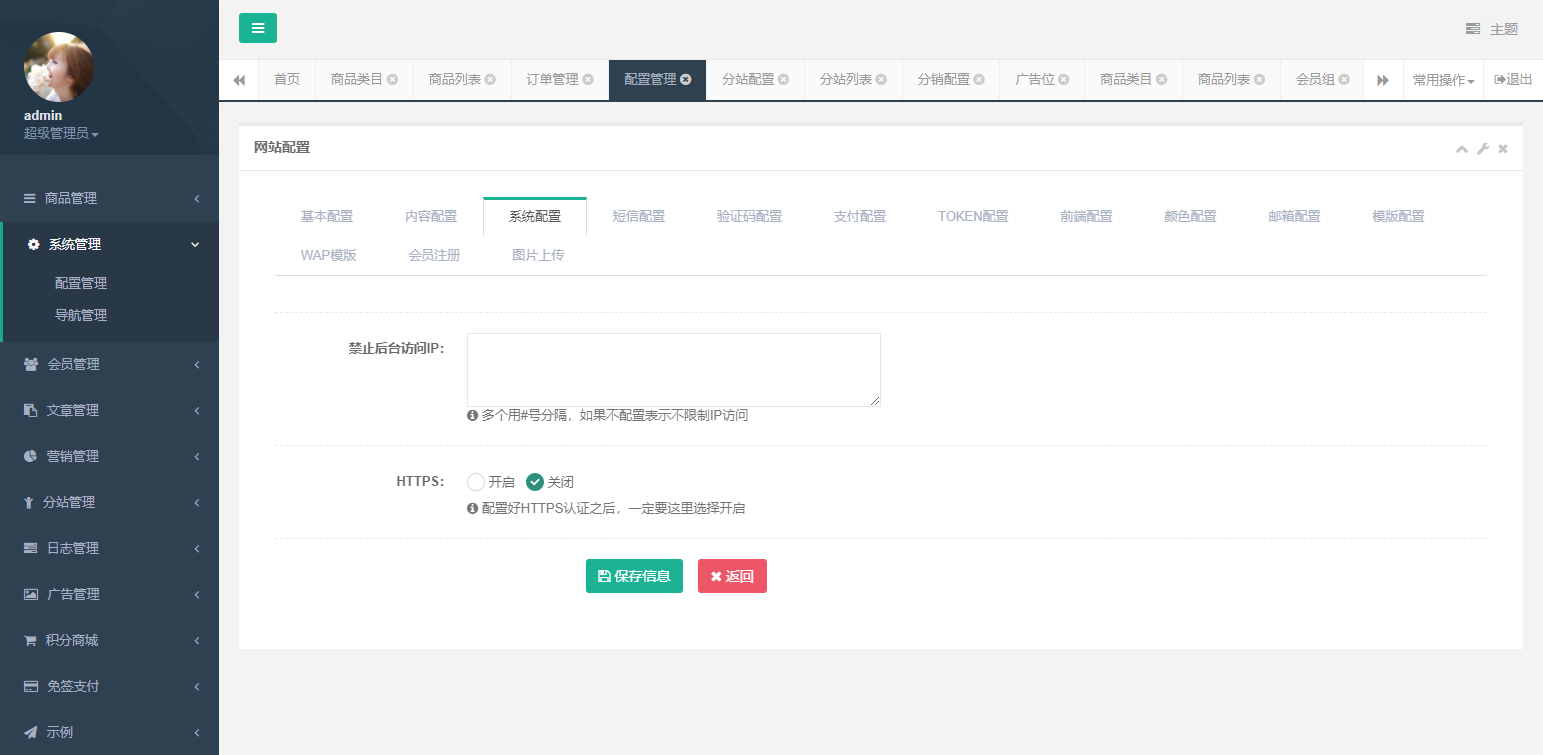Select the HTTPS 开启 radio option
This screenshot has height=755, width=1543.
[x=476, y=482]
